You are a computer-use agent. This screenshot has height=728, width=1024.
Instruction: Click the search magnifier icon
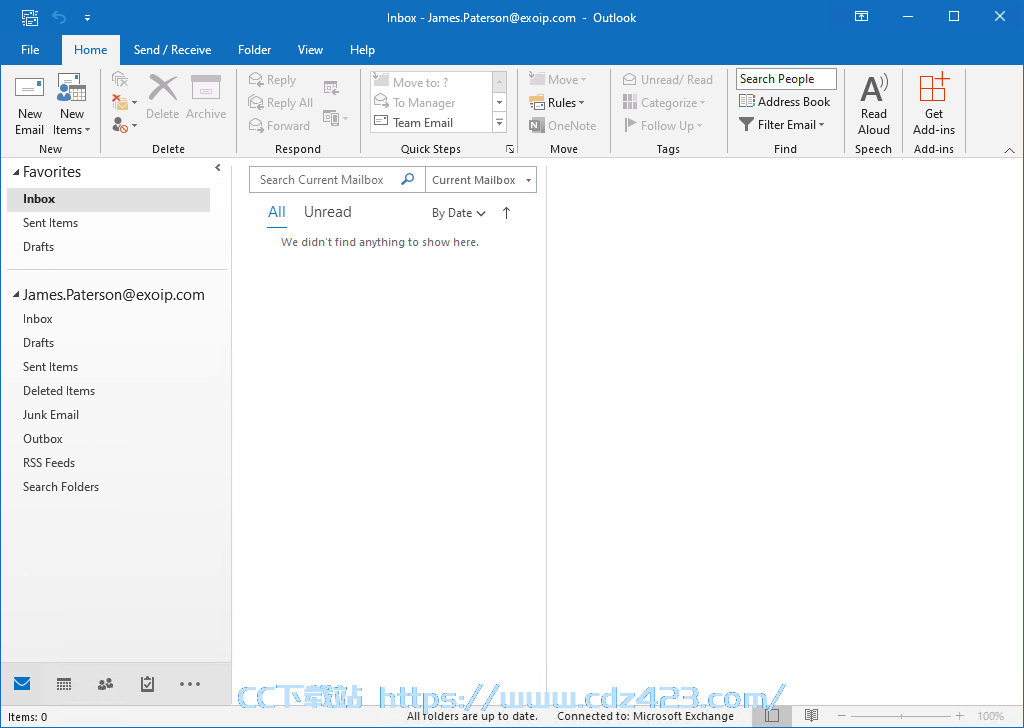pyautogui.click(x=408, y=179)
